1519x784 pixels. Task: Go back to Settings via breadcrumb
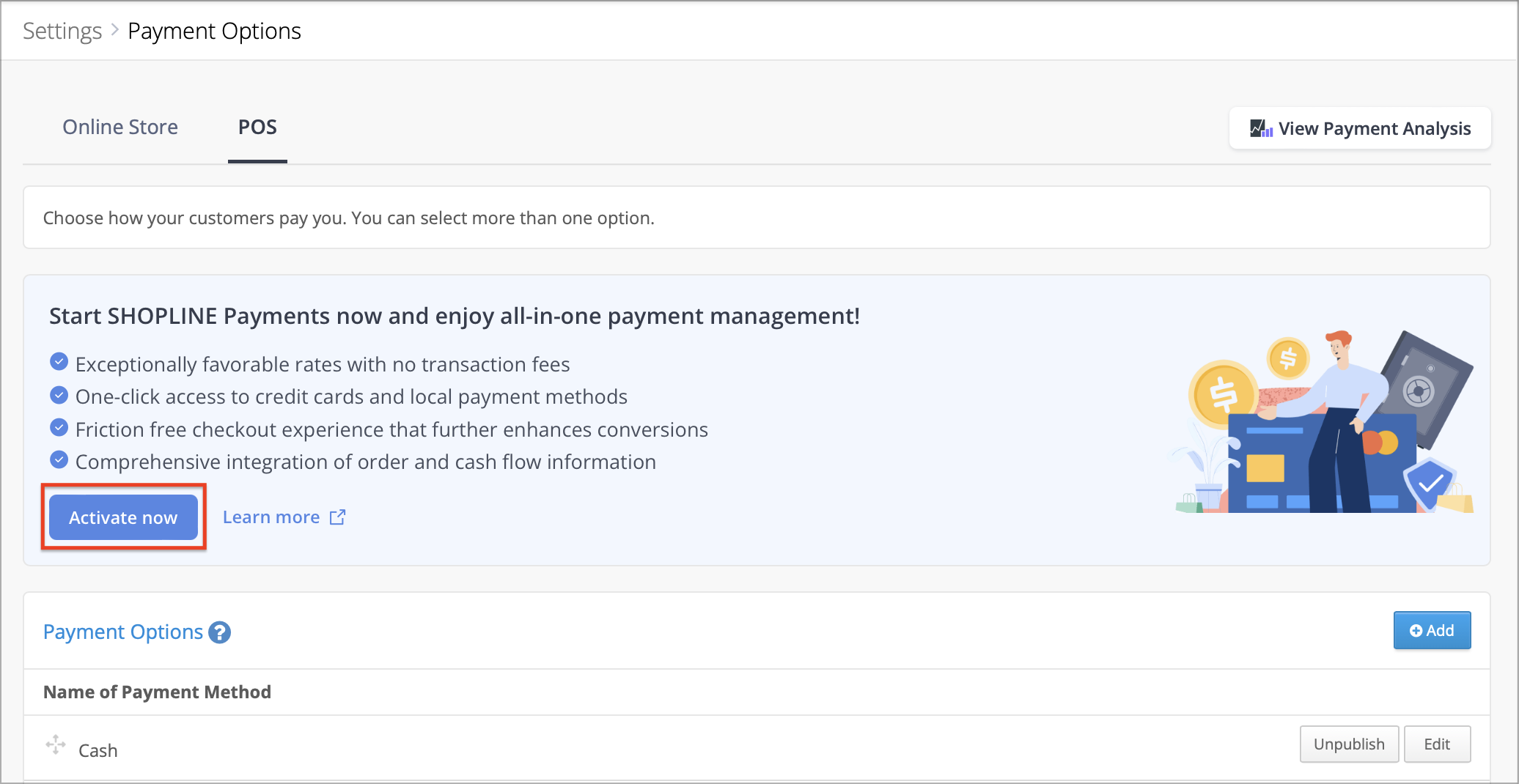[62, 32]
